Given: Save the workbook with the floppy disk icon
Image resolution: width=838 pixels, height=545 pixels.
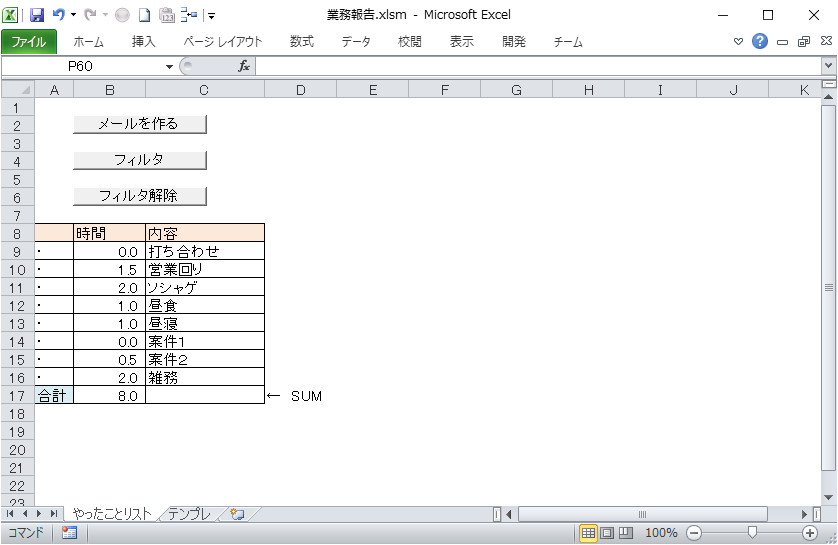Looking at the screenshot, I should click(37, 15).
